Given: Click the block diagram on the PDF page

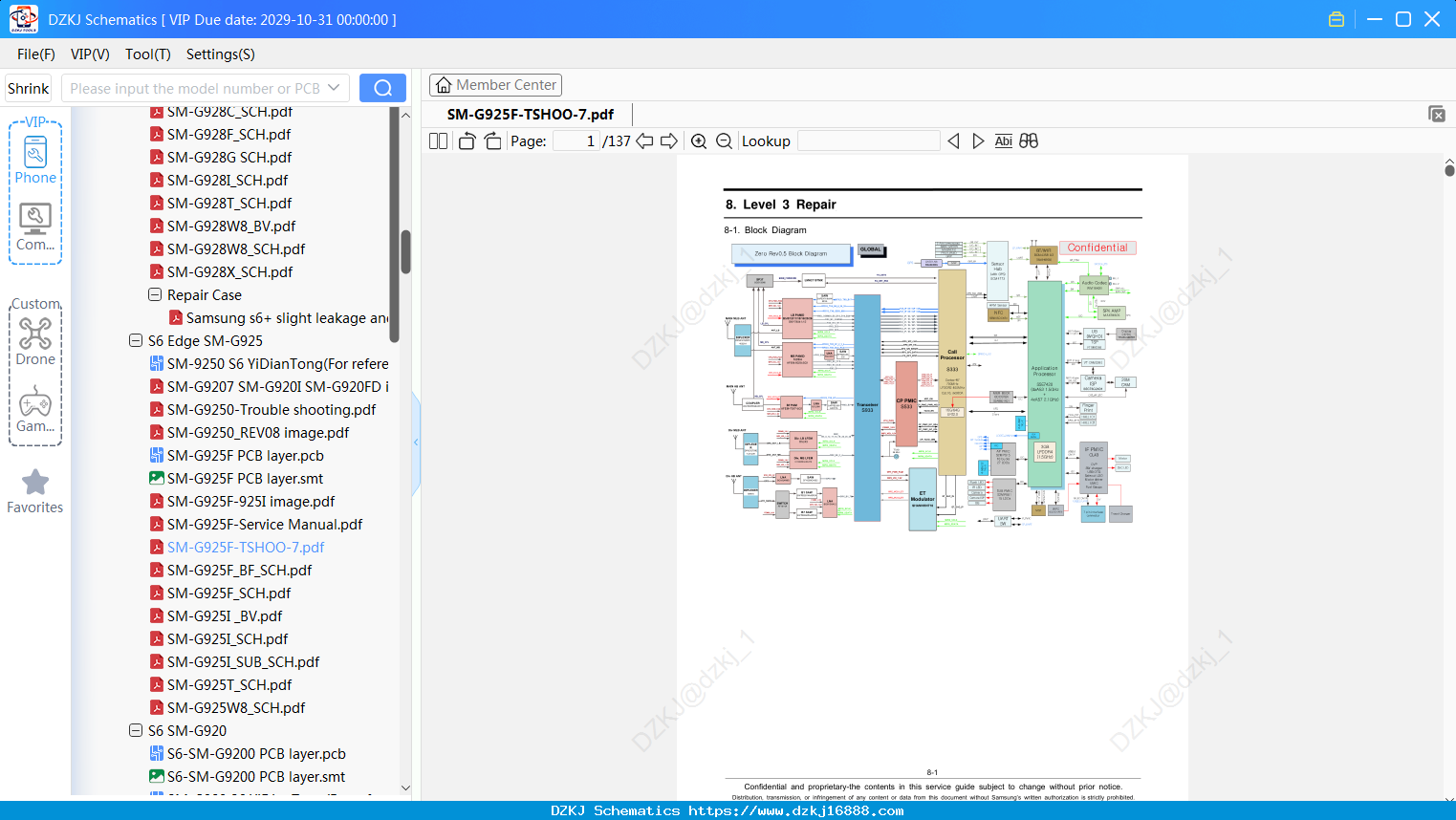Looking at the screenshot, I should point(932,385).
